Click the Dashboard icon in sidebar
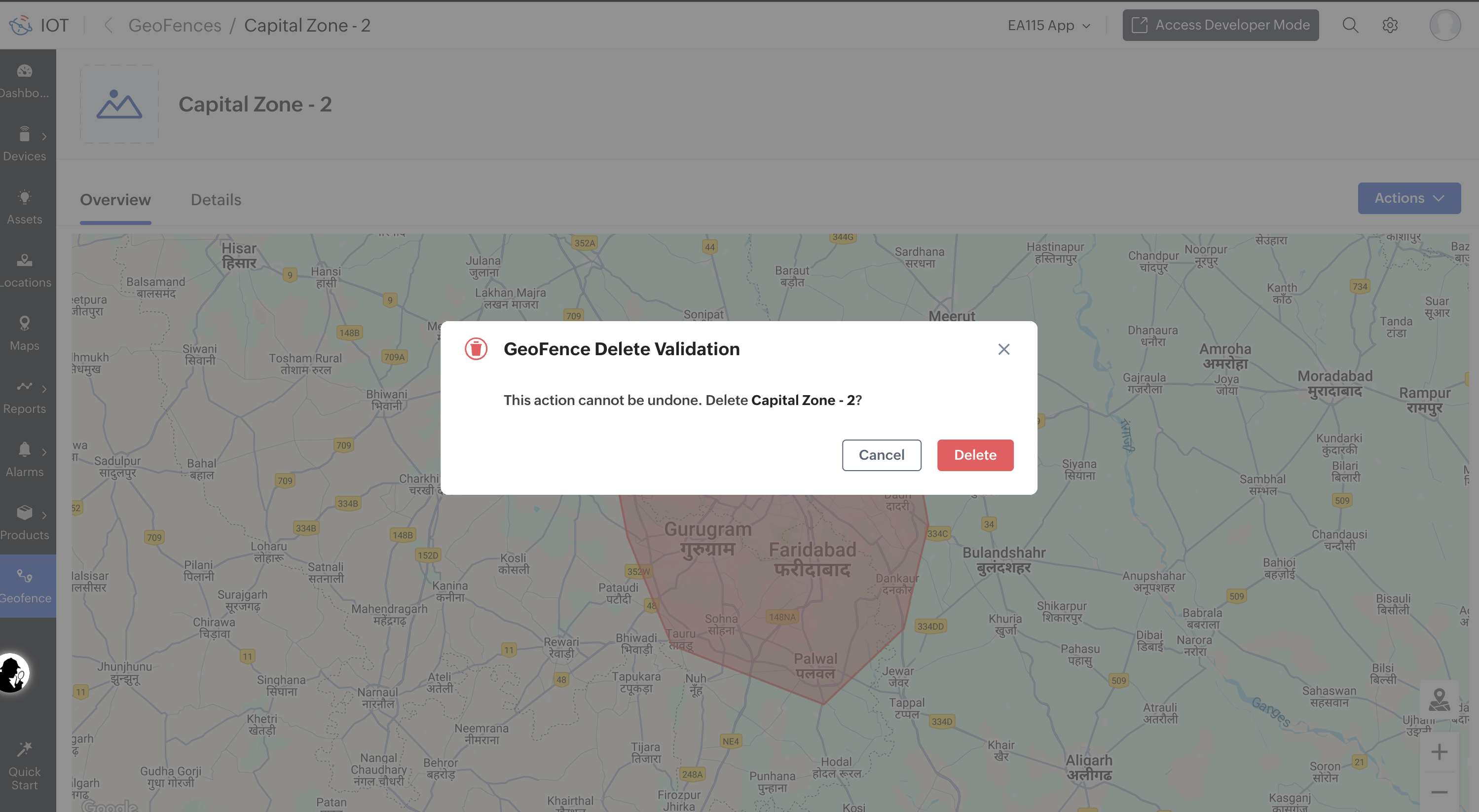The height and width of the screenshot is (812, 1479). coord(24,71)
